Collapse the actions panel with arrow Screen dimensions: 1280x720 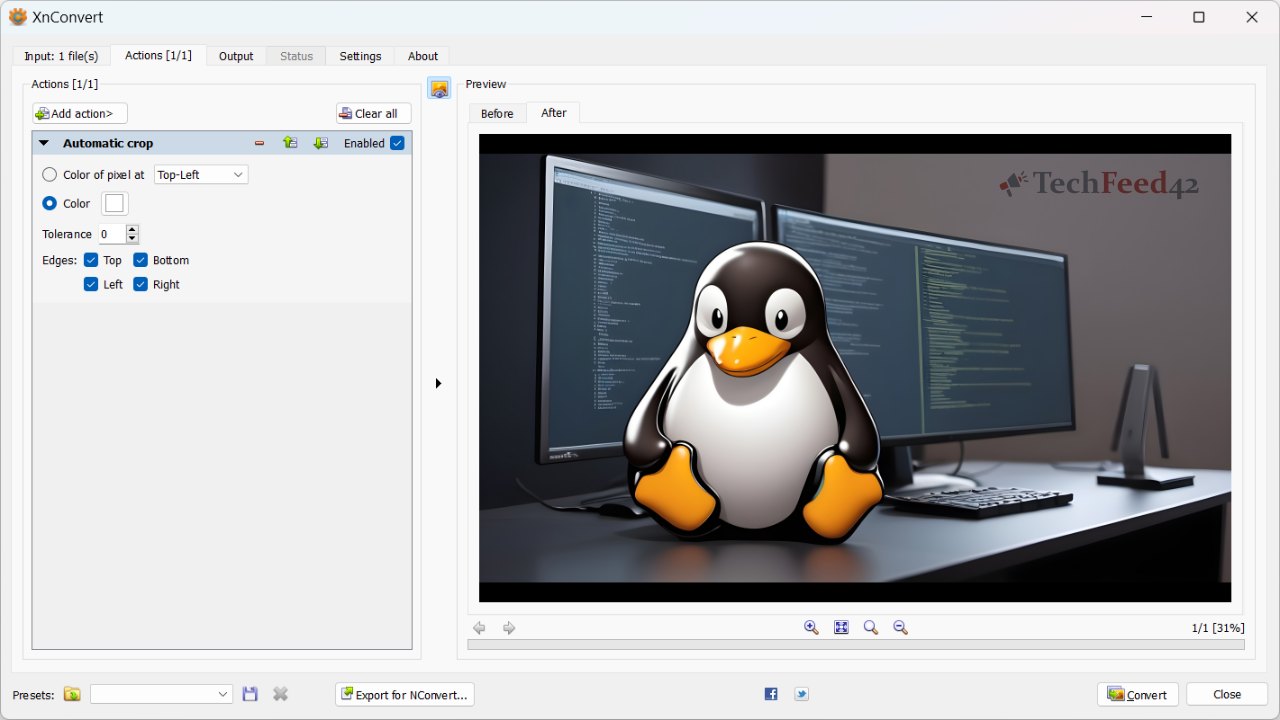coord(438,383)
